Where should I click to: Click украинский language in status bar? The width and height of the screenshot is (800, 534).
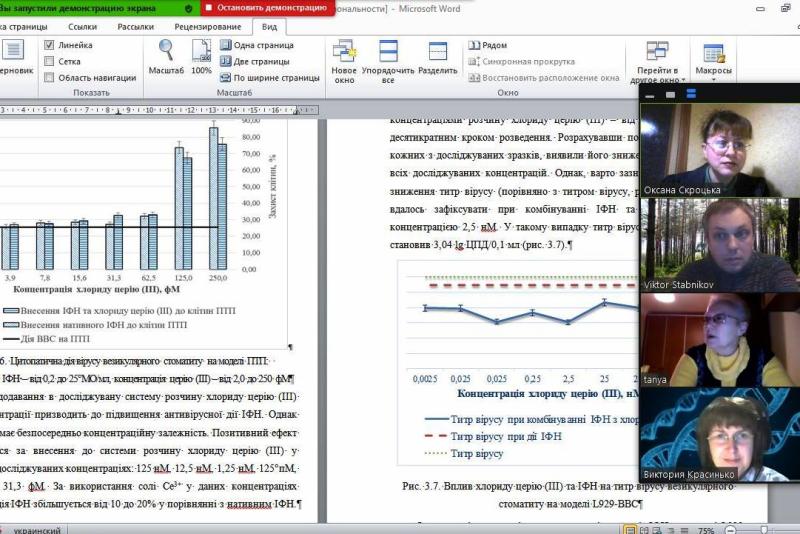tap(37, 530)
